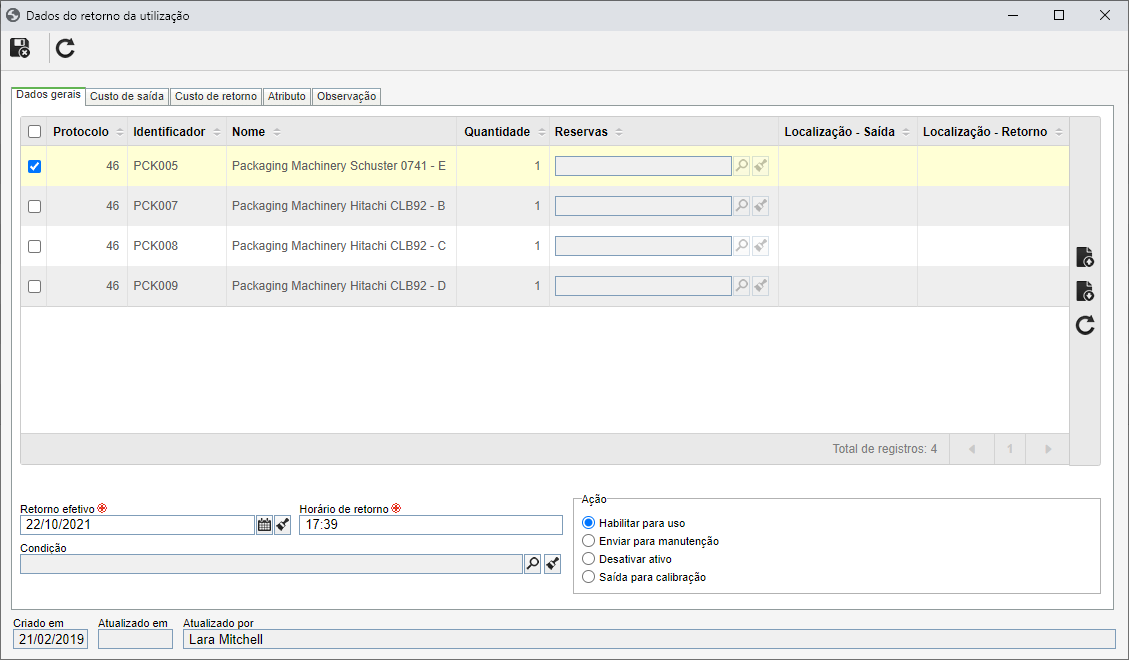This screenshot has height=660, width=1129.
Task: Open calendar picker for Retorno efetivo
Action: point(264,525)
